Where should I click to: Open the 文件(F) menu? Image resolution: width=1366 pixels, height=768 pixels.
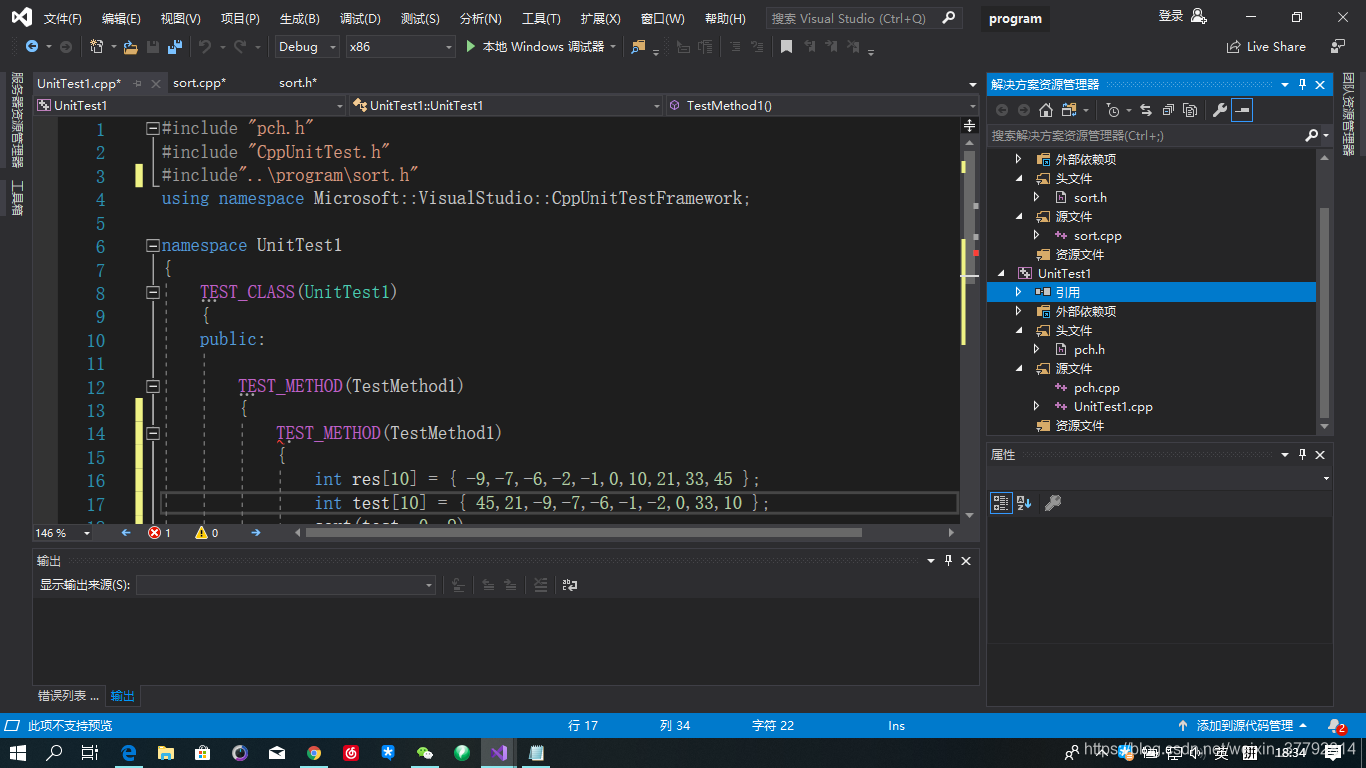click(x=63, y=18)
